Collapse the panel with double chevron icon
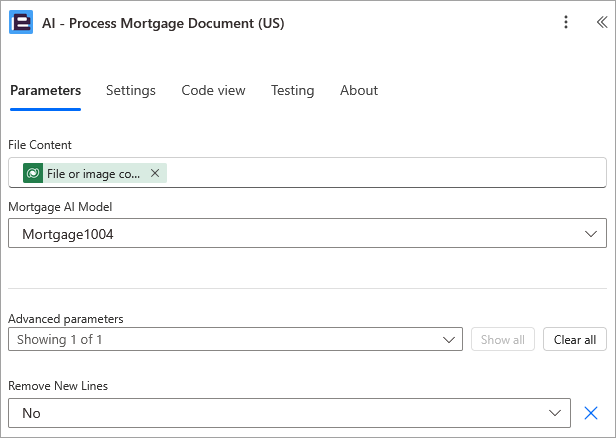 click(x=602, y=22)
